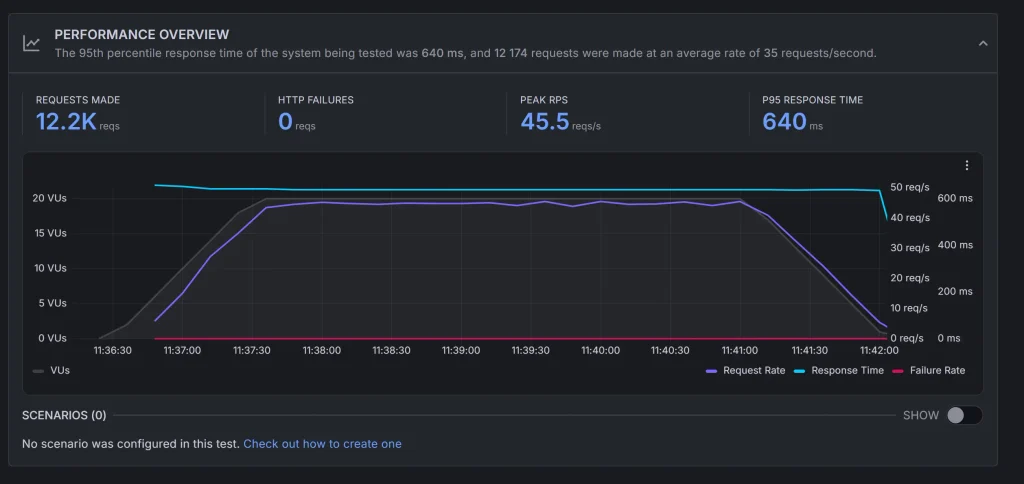Click the 40 req/s axis label
The width and height of the screenshot is (1024, 484).
pyautogui.click(x=910, y=218)
